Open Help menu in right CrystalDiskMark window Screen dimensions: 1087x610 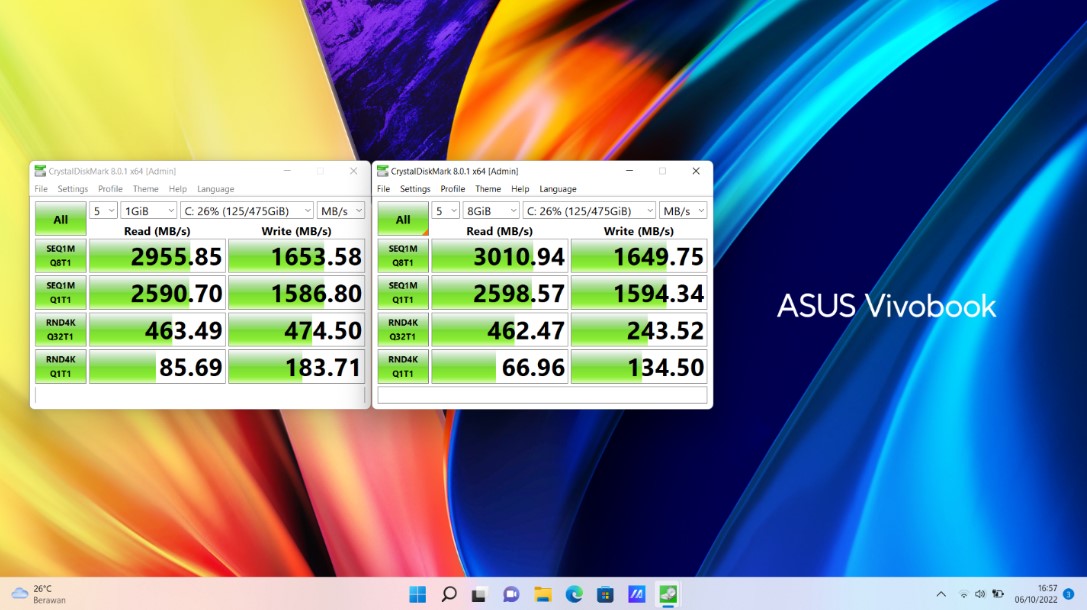520,189
